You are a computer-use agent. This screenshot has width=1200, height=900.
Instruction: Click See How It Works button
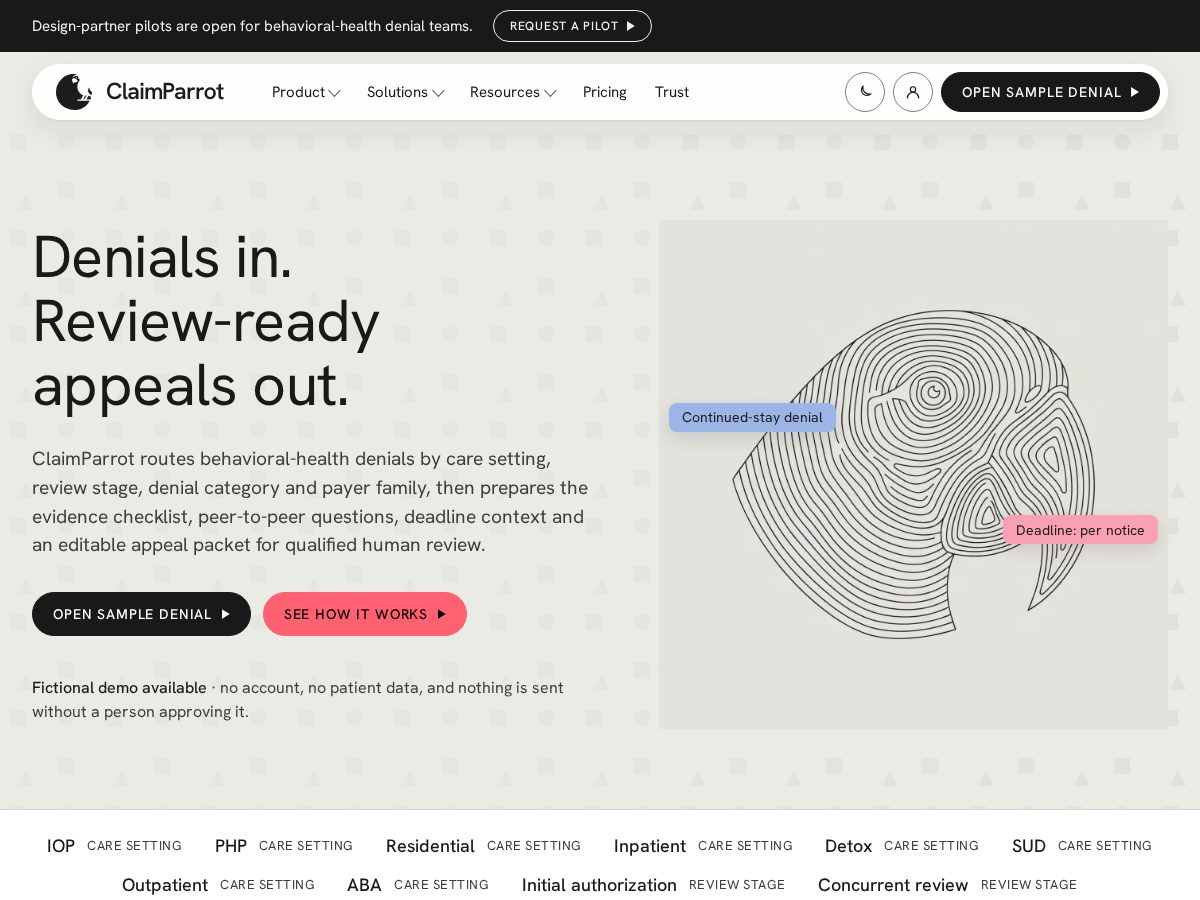(x=365, y=614)
